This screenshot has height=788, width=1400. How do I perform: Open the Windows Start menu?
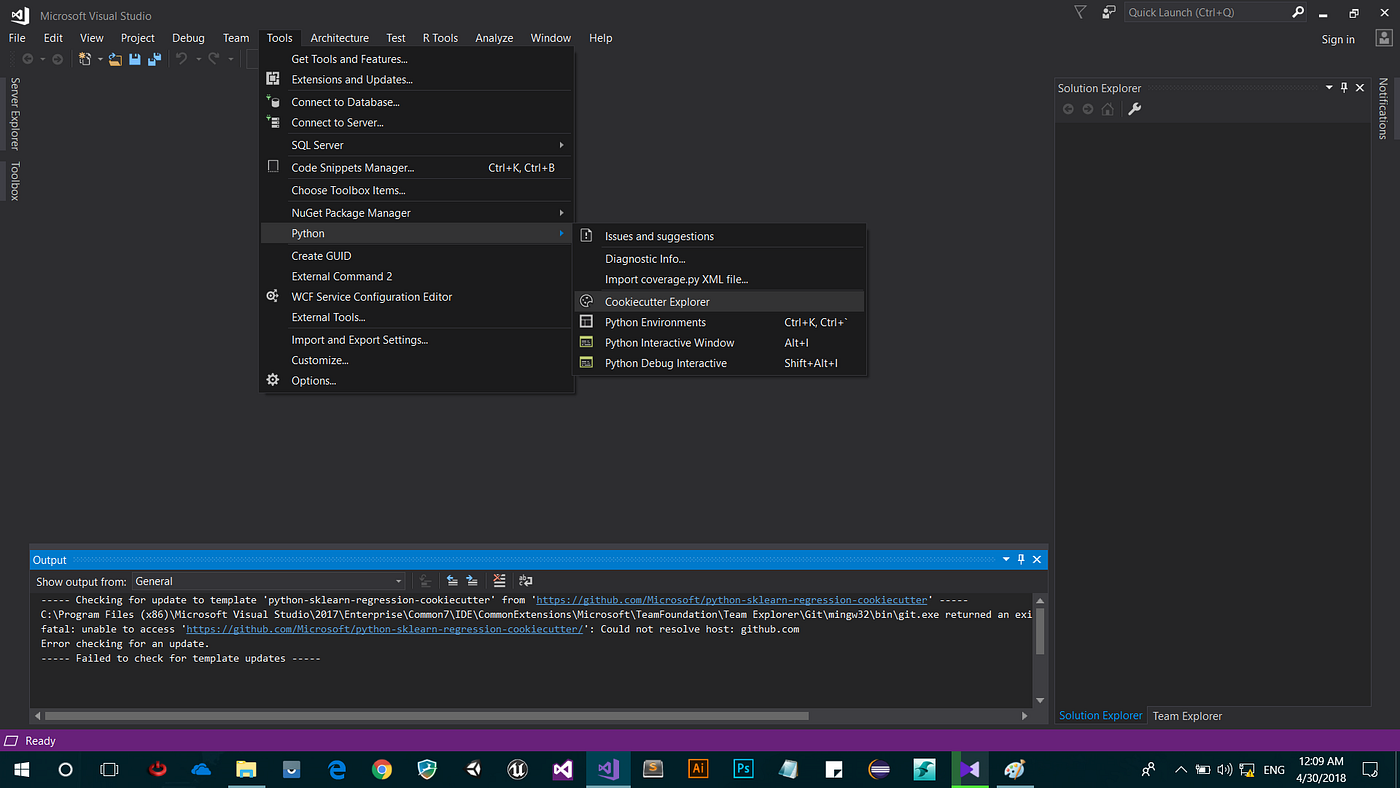click(20, 769)
